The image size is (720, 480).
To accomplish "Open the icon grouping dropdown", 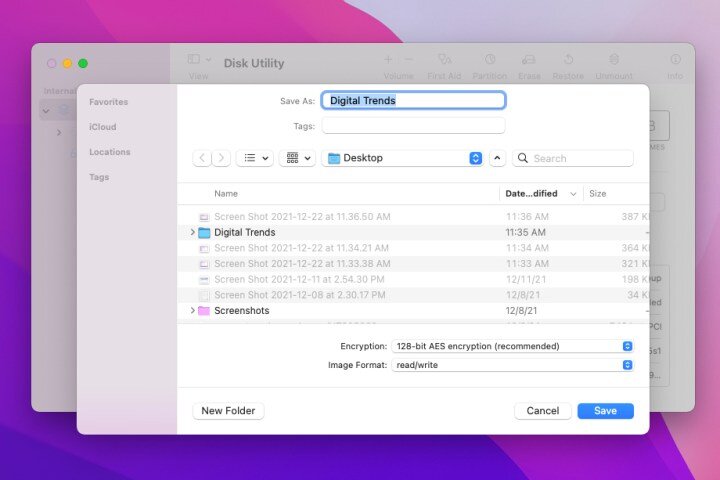I will (297, 158).
